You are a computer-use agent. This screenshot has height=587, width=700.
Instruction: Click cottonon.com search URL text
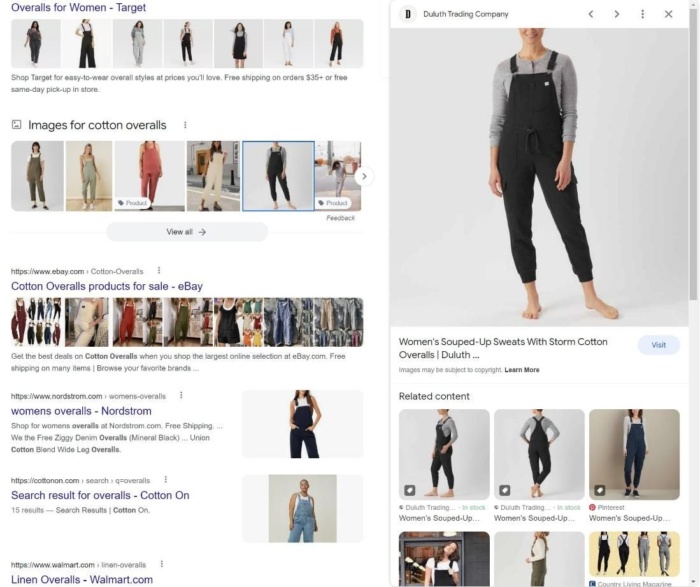coord(80,481)
